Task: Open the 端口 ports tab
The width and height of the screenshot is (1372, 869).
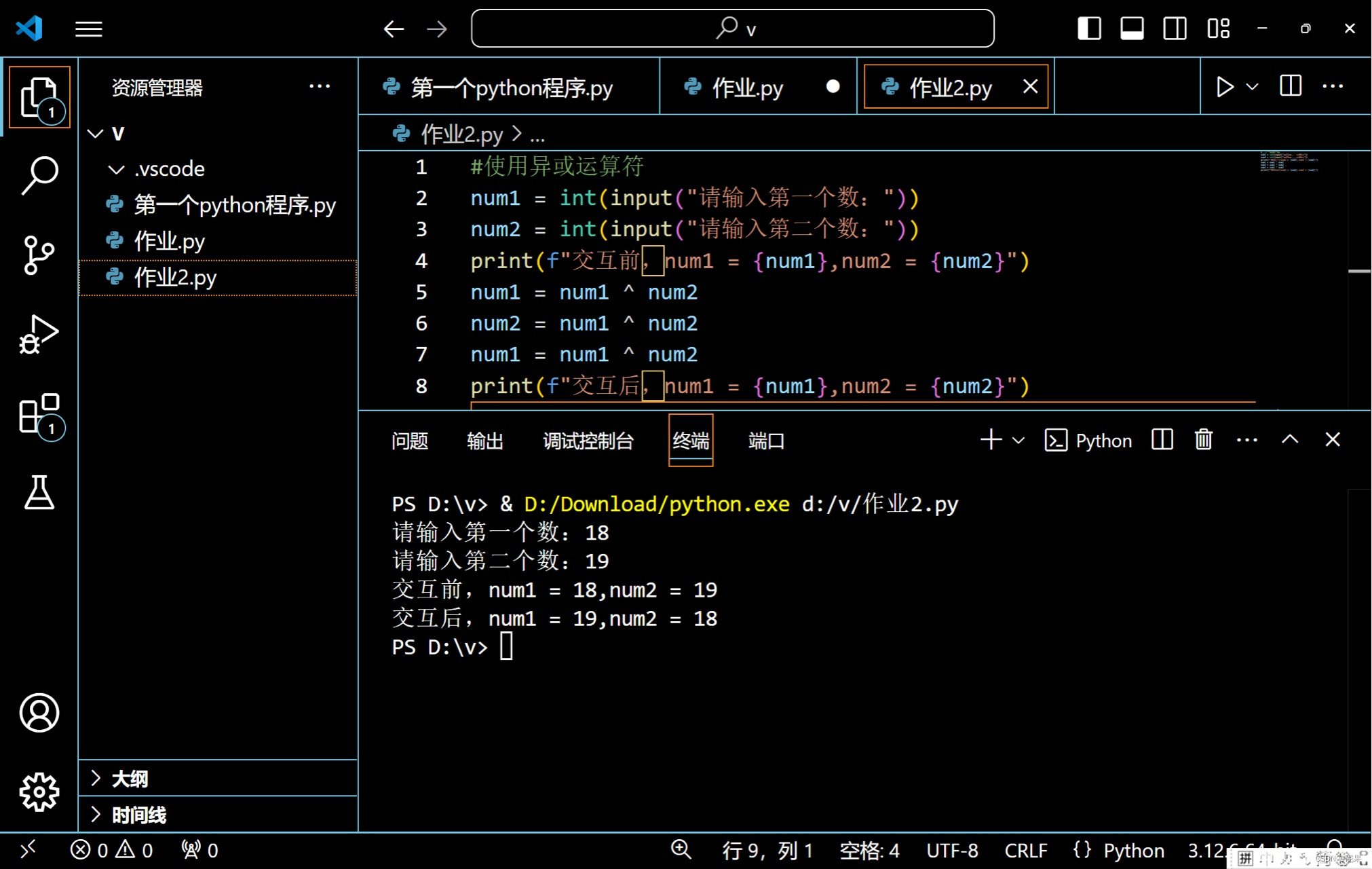Action: tap(766, 441)
